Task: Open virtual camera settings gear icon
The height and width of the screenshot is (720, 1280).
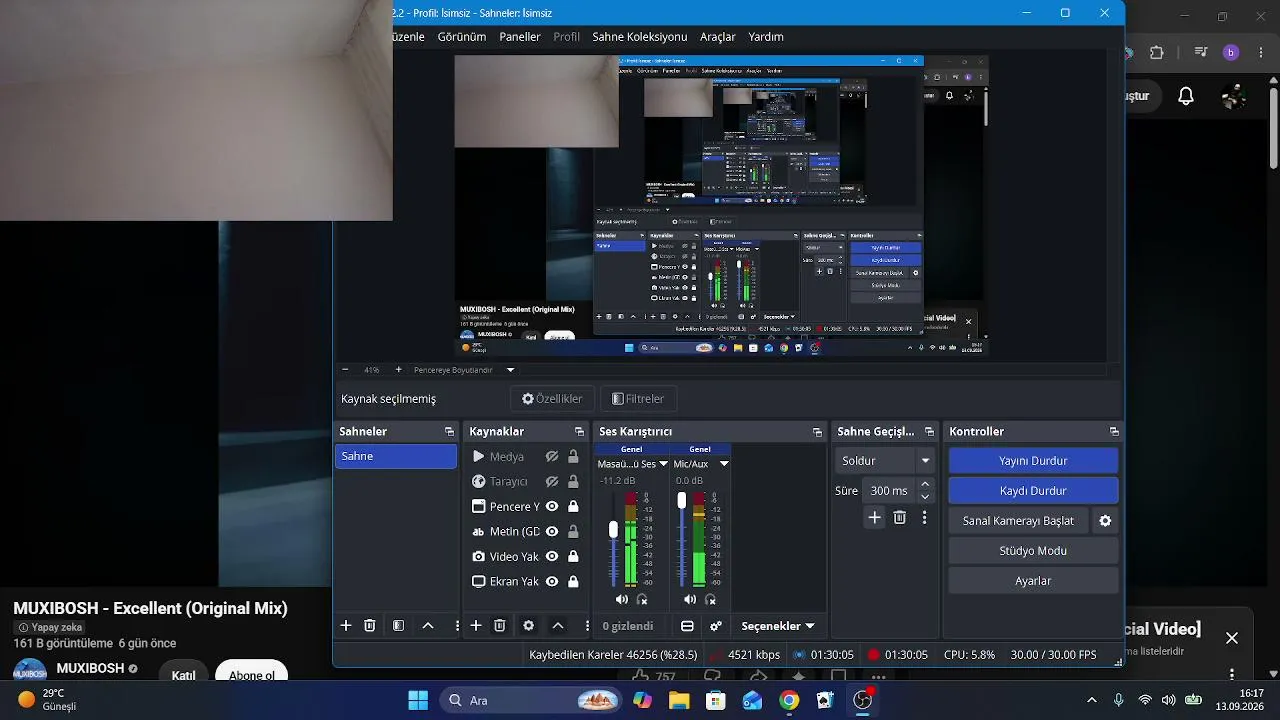Action: click(x=1105, y=521)
